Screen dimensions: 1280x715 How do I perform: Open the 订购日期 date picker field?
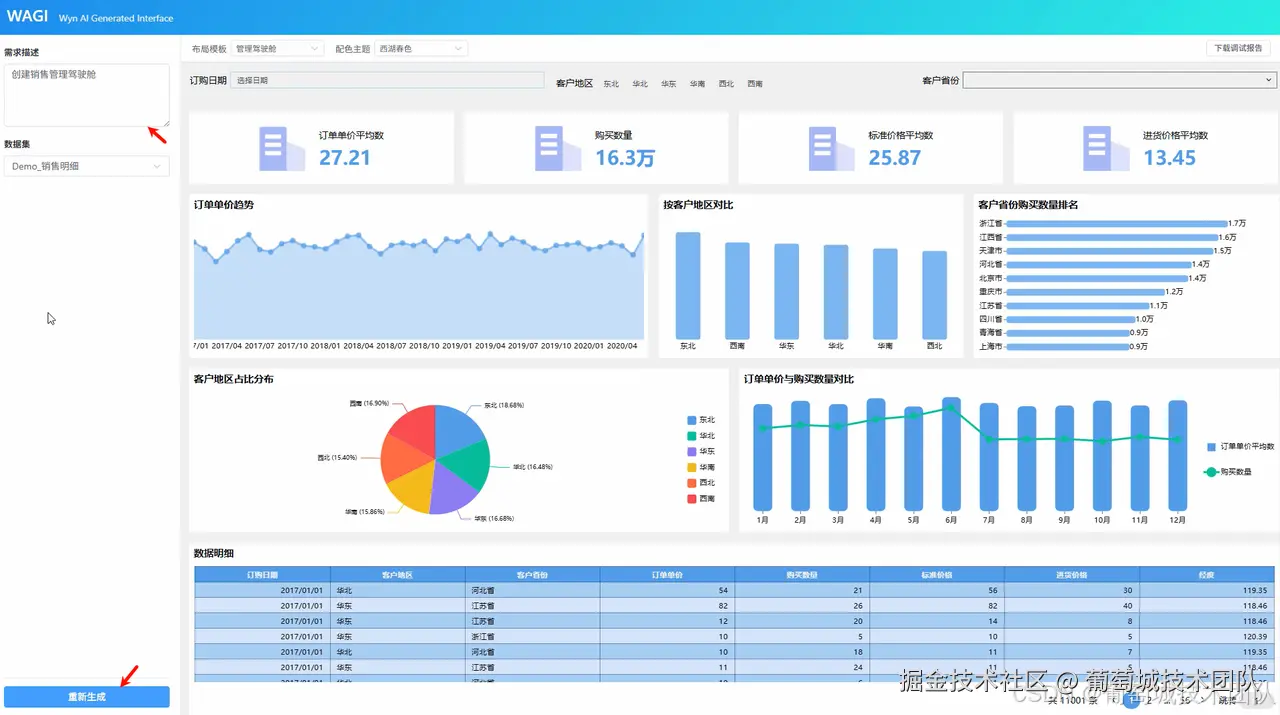[x=387, y=80]
